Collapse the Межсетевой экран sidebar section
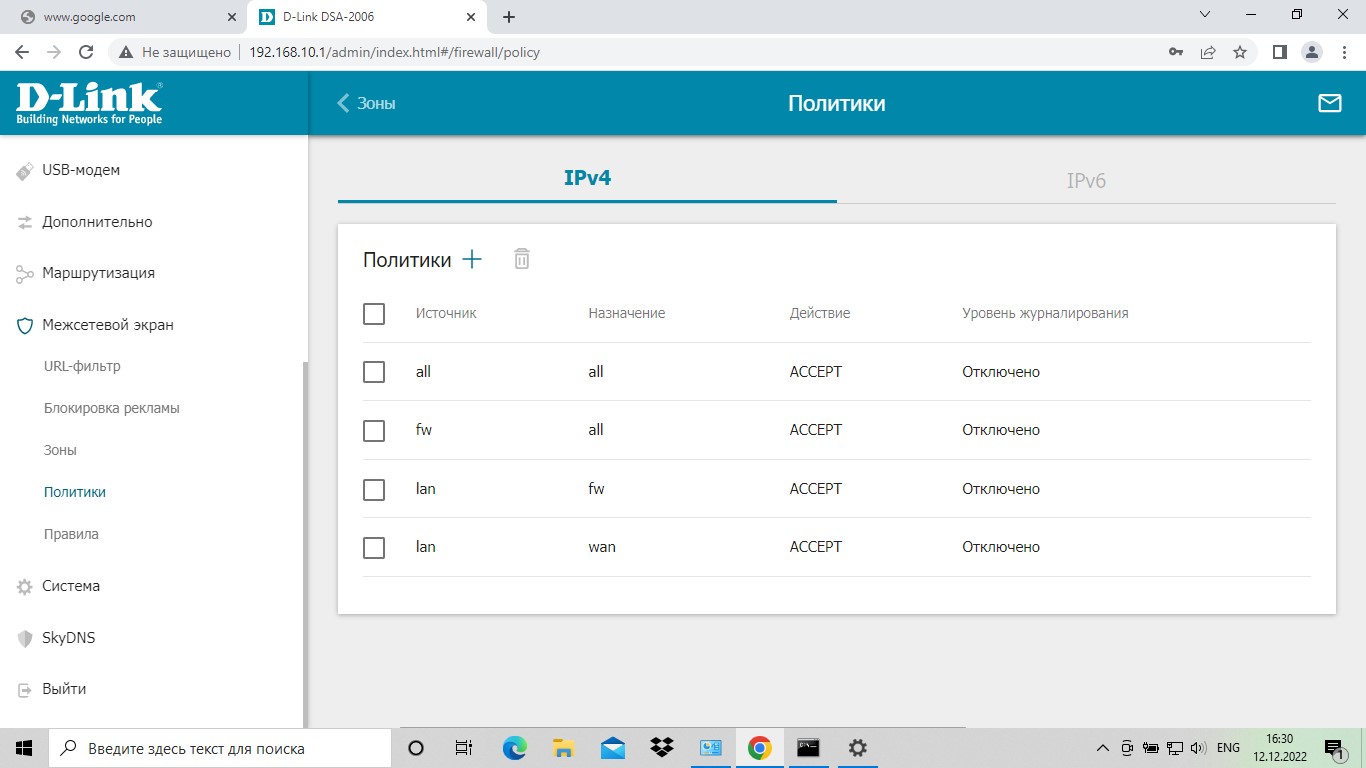The image size is (1366, 768). coord(107,325)
